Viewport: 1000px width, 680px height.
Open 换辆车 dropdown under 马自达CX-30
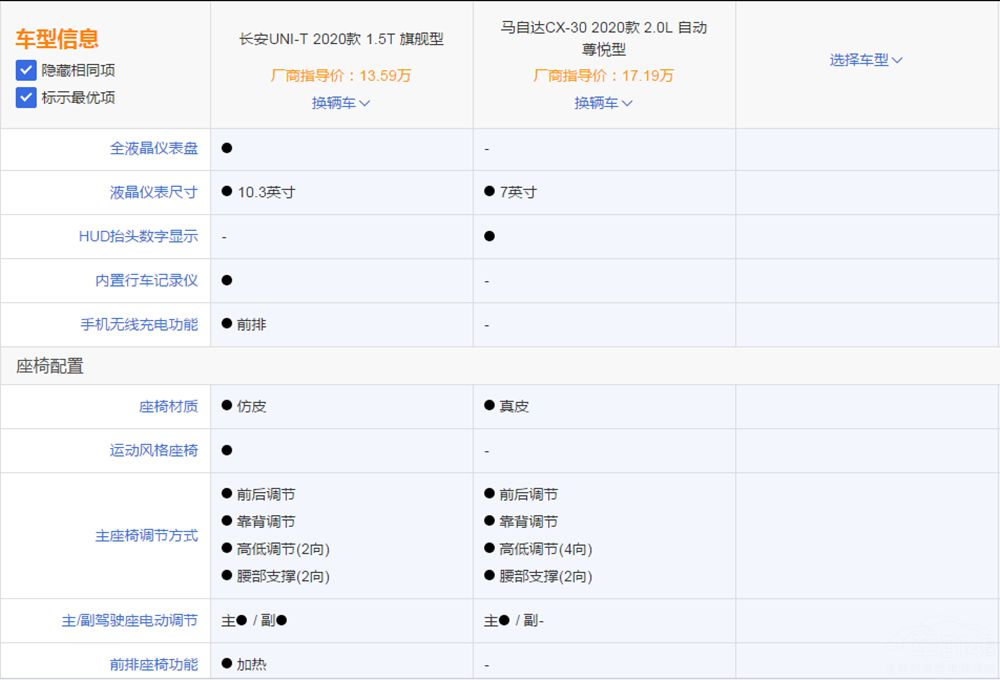click(x=604, y=103)
